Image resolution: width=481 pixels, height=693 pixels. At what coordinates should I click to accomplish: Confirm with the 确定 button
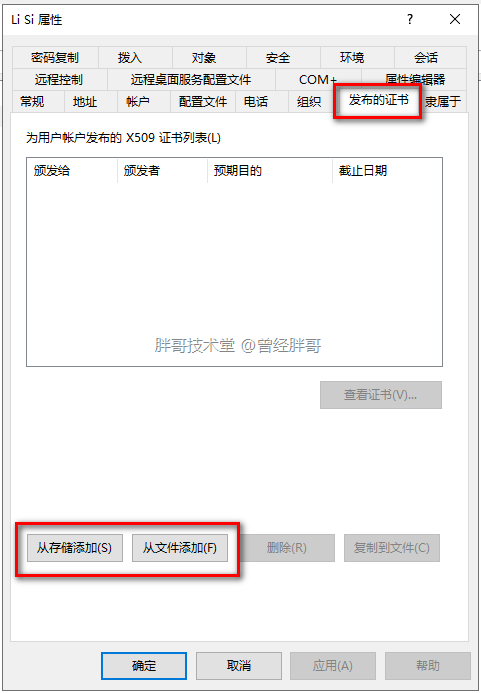tap(144, 666)
